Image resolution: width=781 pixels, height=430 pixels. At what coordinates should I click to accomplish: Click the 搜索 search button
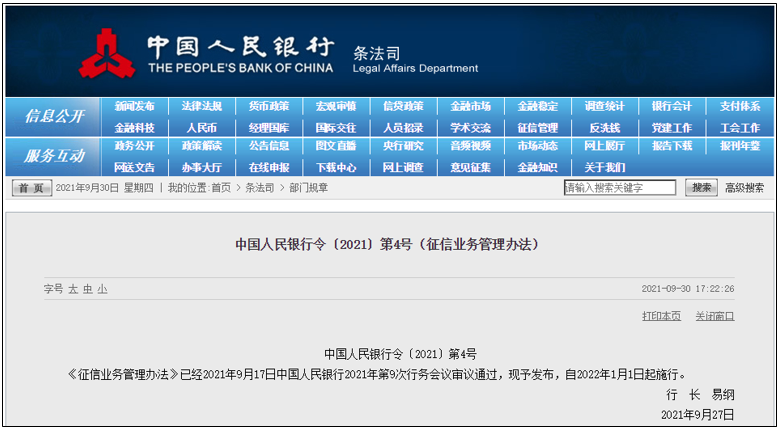[701, 187]
